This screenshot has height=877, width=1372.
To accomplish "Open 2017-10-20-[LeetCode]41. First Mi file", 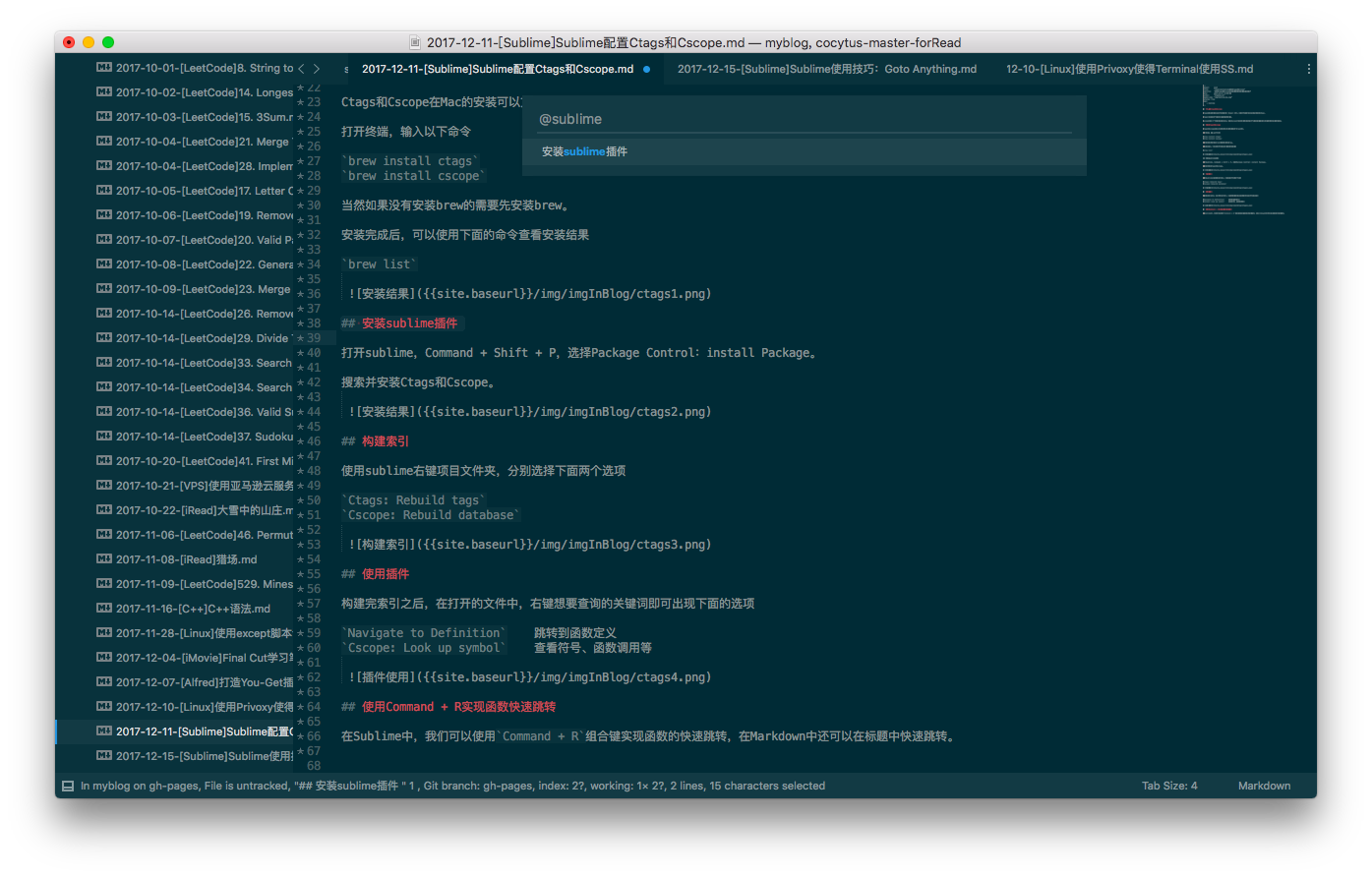I will pos(205,461).
